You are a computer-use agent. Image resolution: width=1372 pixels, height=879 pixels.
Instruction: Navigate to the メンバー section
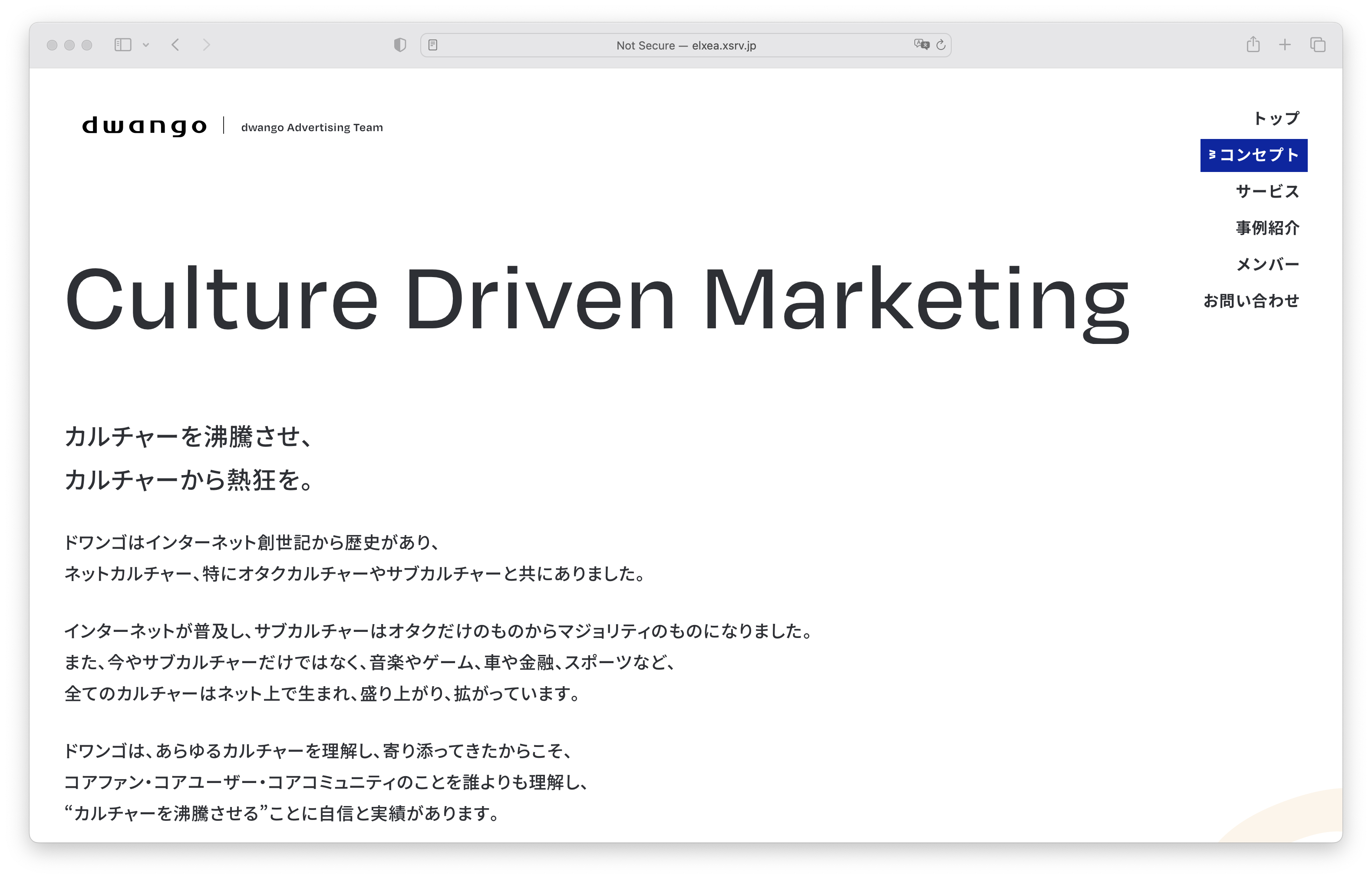point(1267,264)
